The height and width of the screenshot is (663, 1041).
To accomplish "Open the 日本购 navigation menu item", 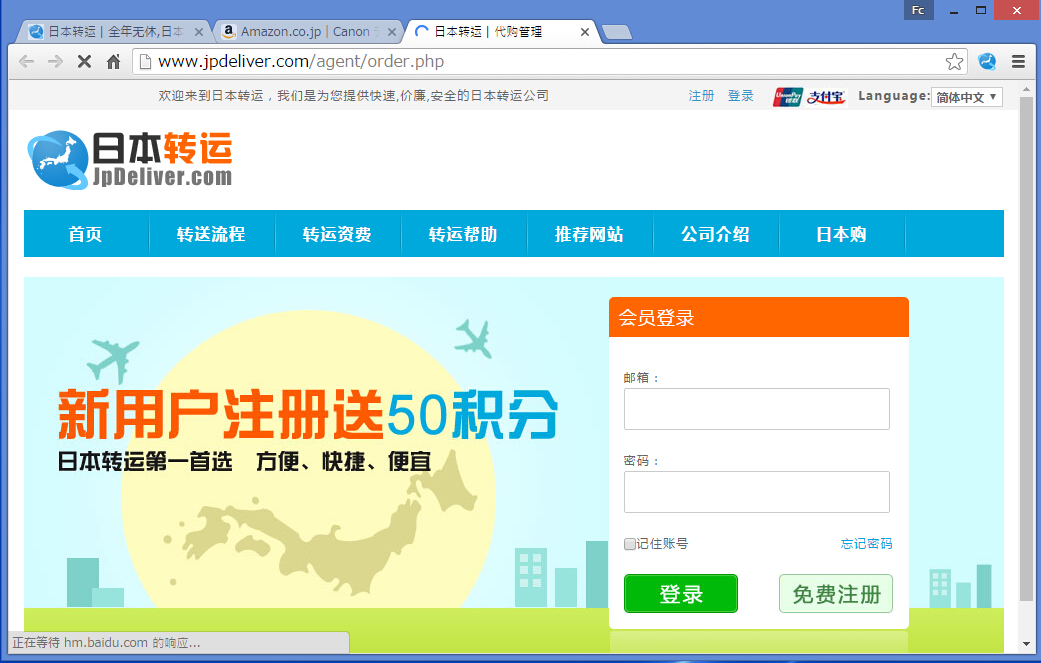I will click(x=841, y=234).
